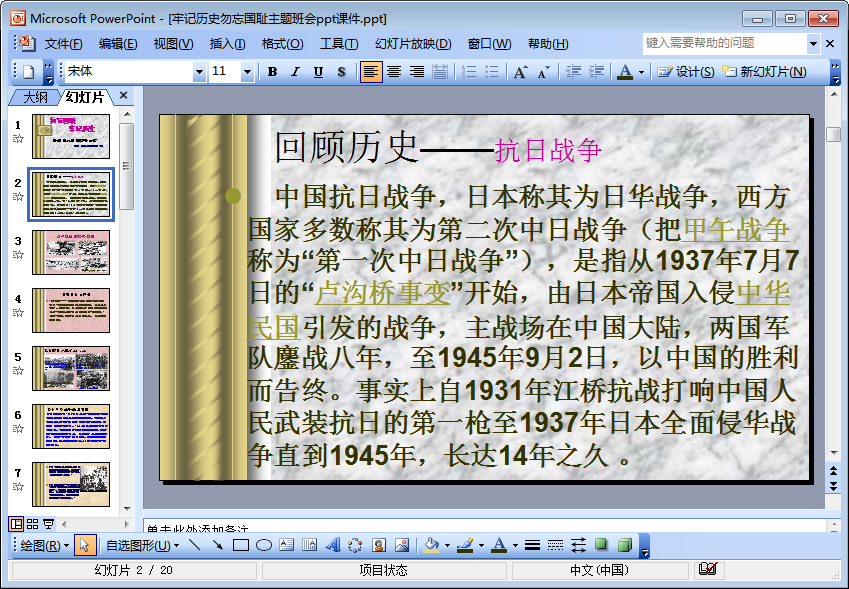Select slide 1 thumbnail

71,136
